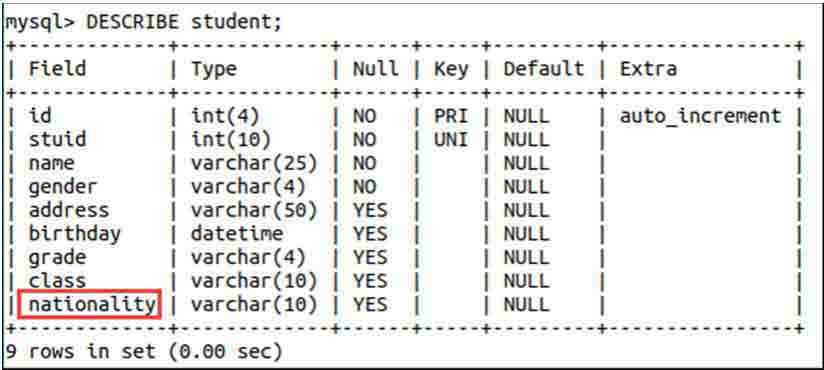This screenshot has height=370, width=824.
Task: Select the gender field name
Action: pyautogui.click(x=63, y=187)
